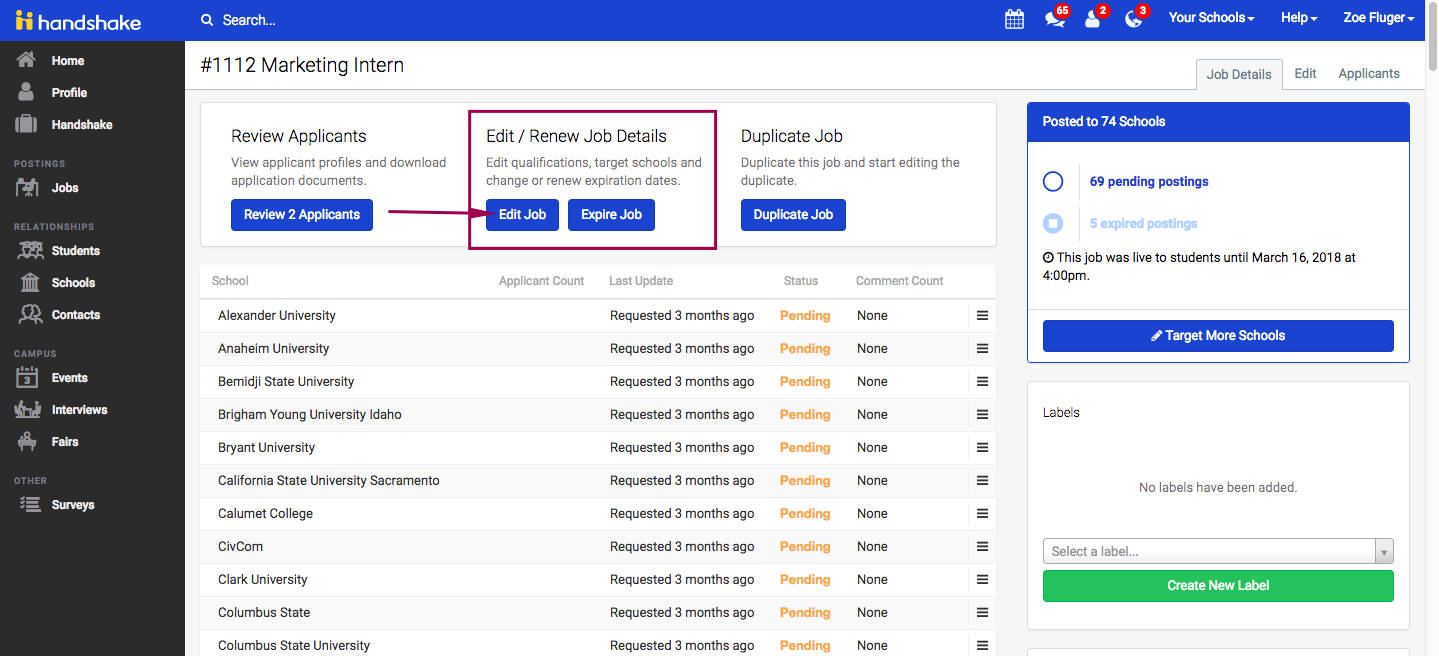Image resolution: width=1439 pixels, height=656 pixels.
Task: Click the Target More Schools button
Action: tap(1217, 336)
